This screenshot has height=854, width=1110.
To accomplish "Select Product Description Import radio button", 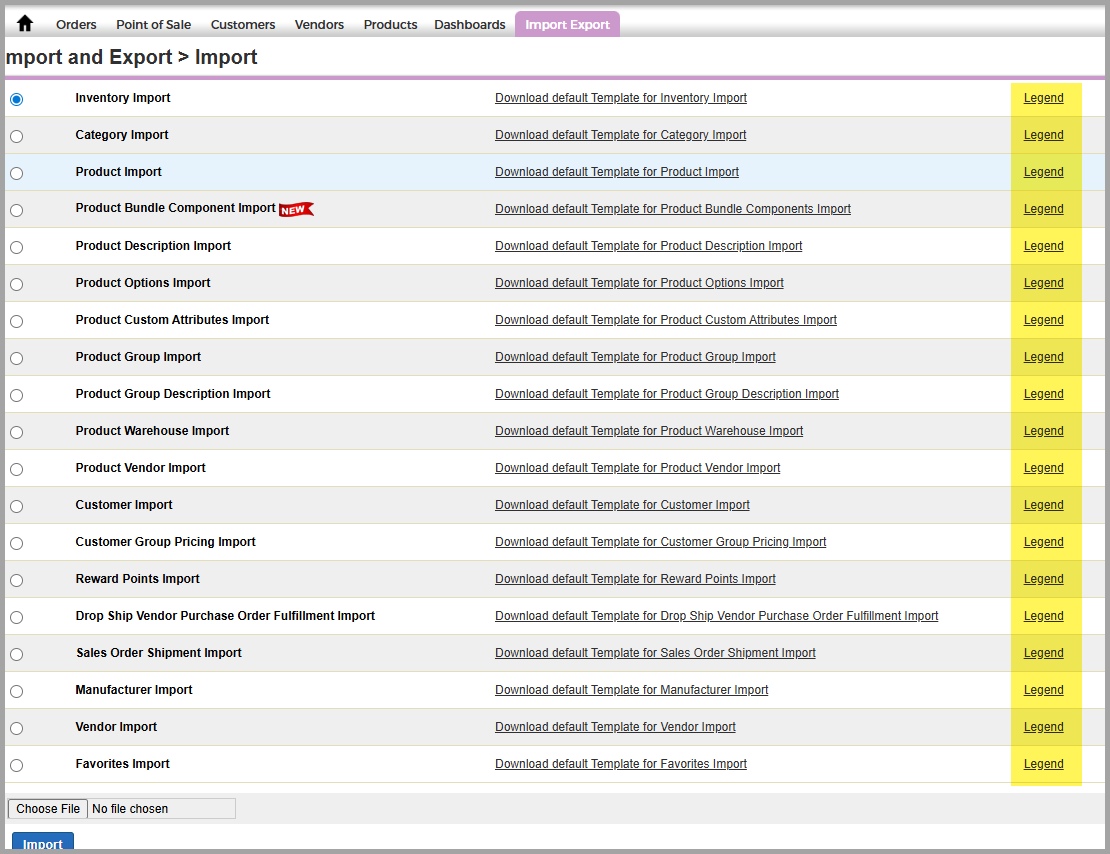I will pos(16,247).
